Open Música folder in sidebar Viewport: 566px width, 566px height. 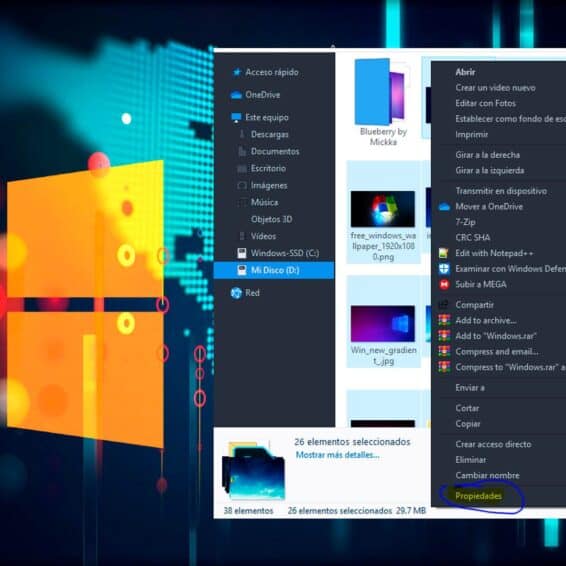click(x=264, y=203)
